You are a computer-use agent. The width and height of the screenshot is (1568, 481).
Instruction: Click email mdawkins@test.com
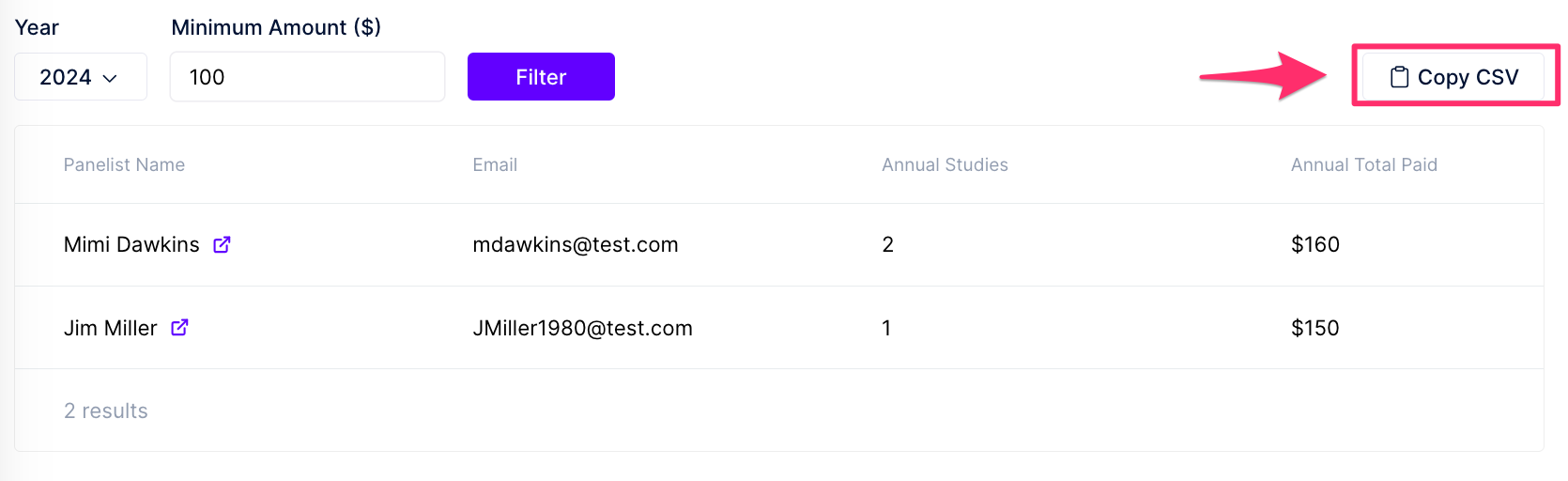[x=576, y=244]
